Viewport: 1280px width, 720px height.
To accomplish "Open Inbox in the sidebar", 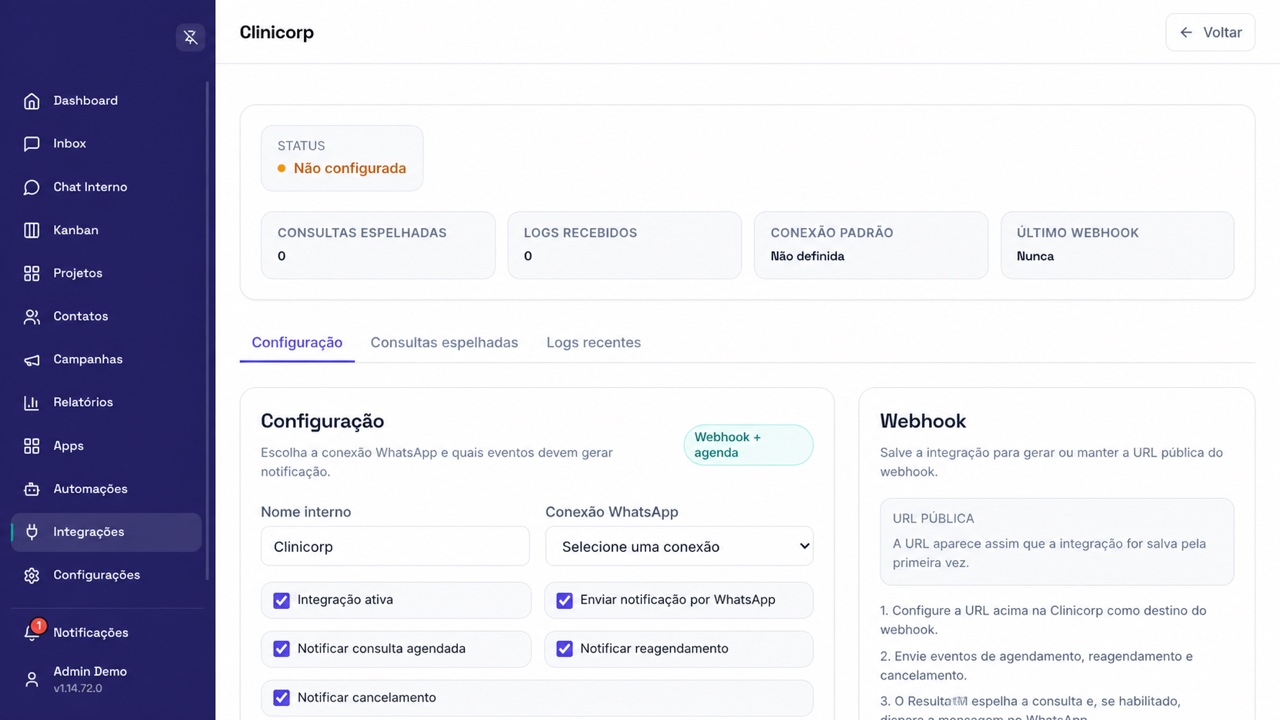I will 106,144.
